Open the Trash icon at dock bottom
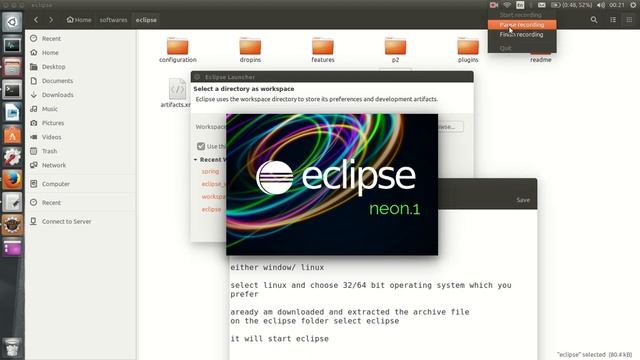This screenshot has width=640, height=360. tap(12, 347)
